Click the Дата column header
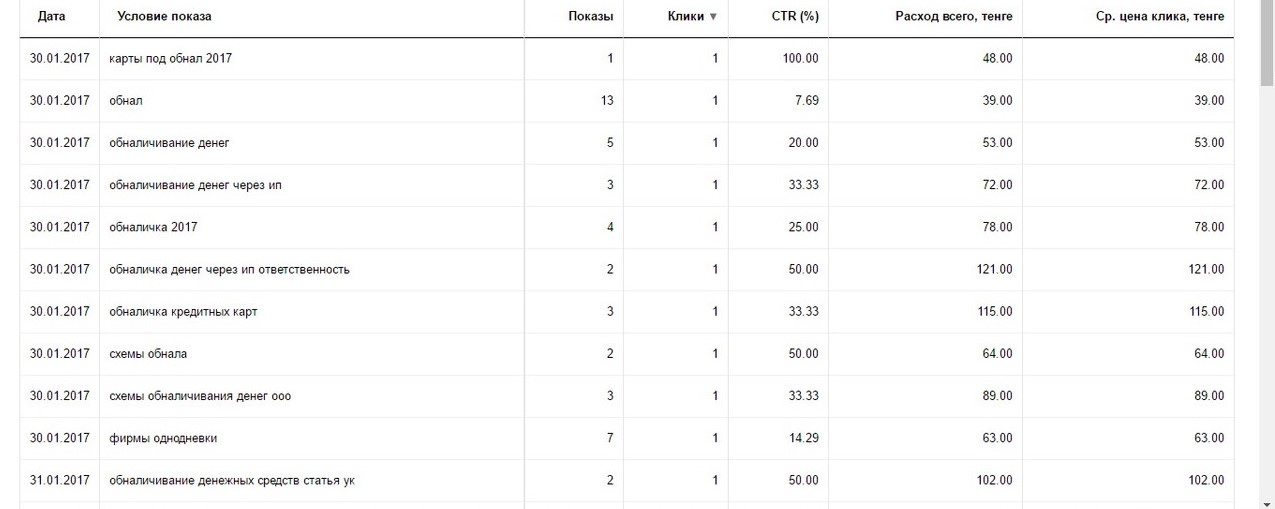Screen dimensions: 1275x509 coord(51,17)
